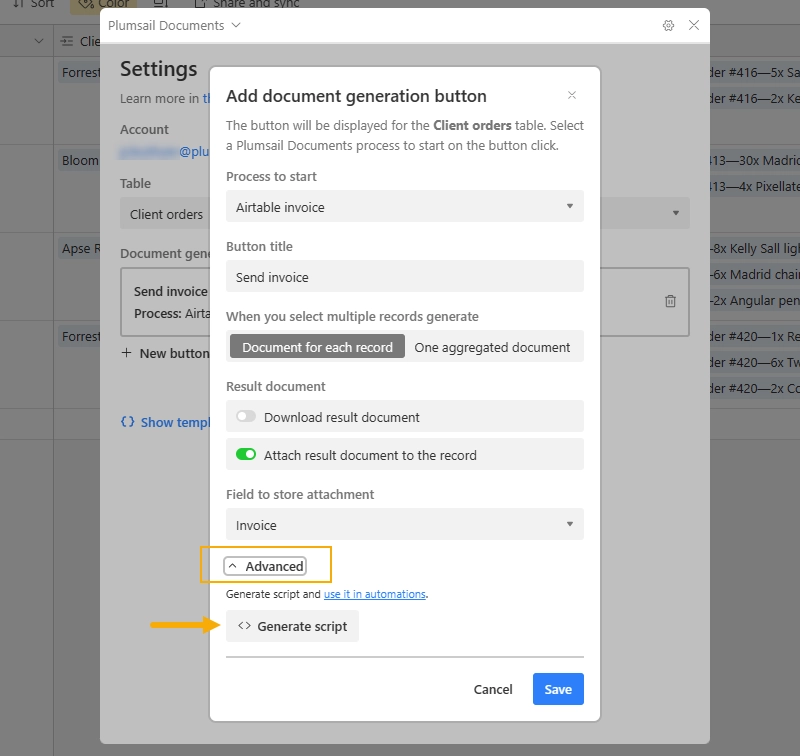Click the 2x Angular pen order item
This screenshot has width=800, height=756.
click(x=755, y=300)
